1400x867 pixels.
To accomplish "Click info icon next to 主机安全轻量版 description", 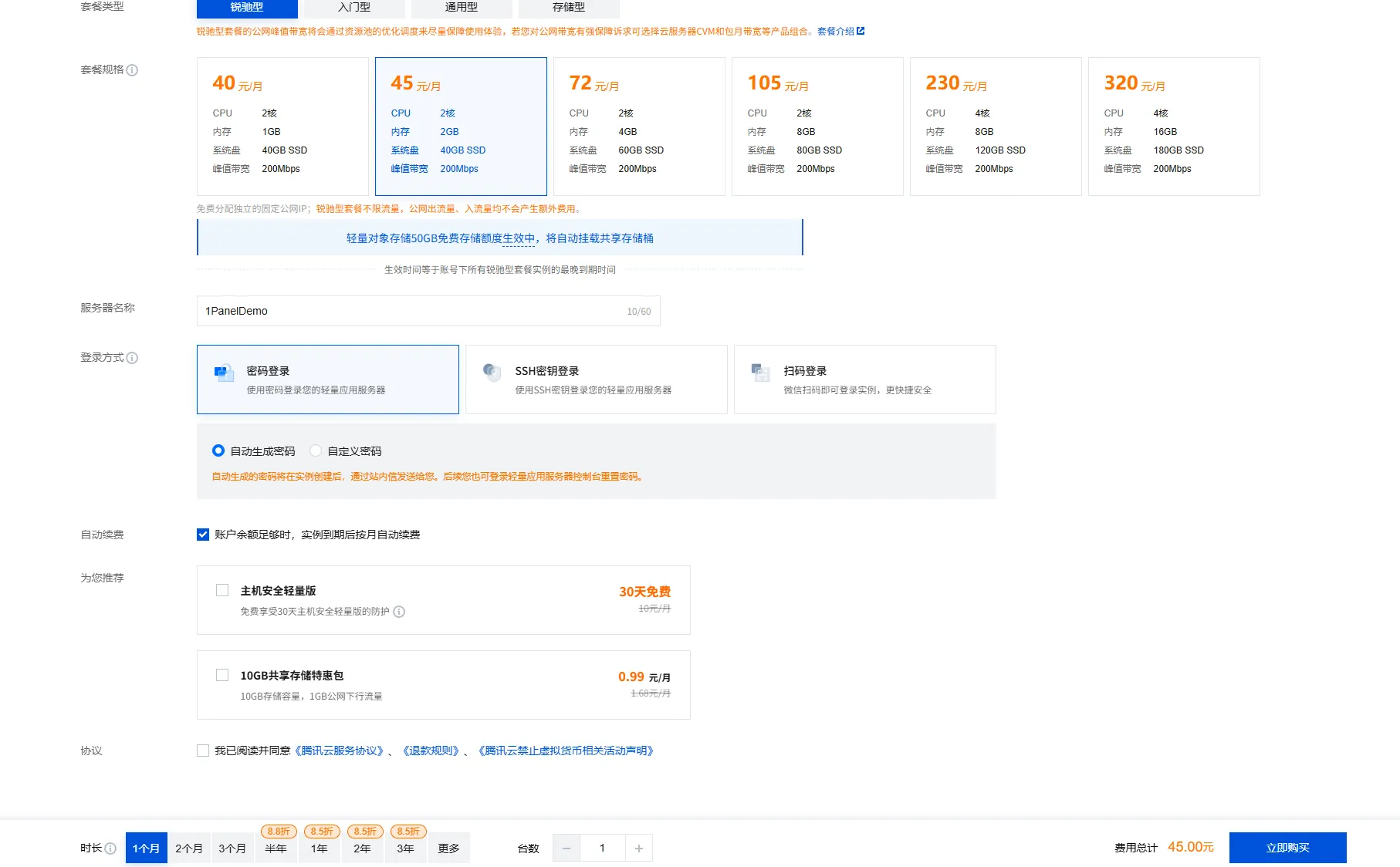I will tap(399, 612).
